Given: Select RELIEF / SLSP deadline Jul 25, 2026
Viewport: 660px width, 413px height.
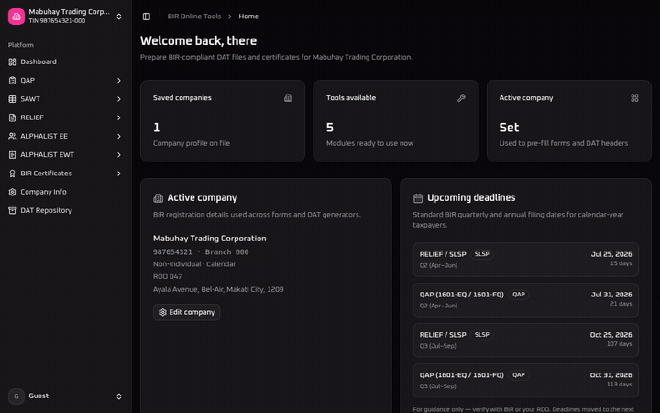Looking at the screenshot, I should 526,259.
